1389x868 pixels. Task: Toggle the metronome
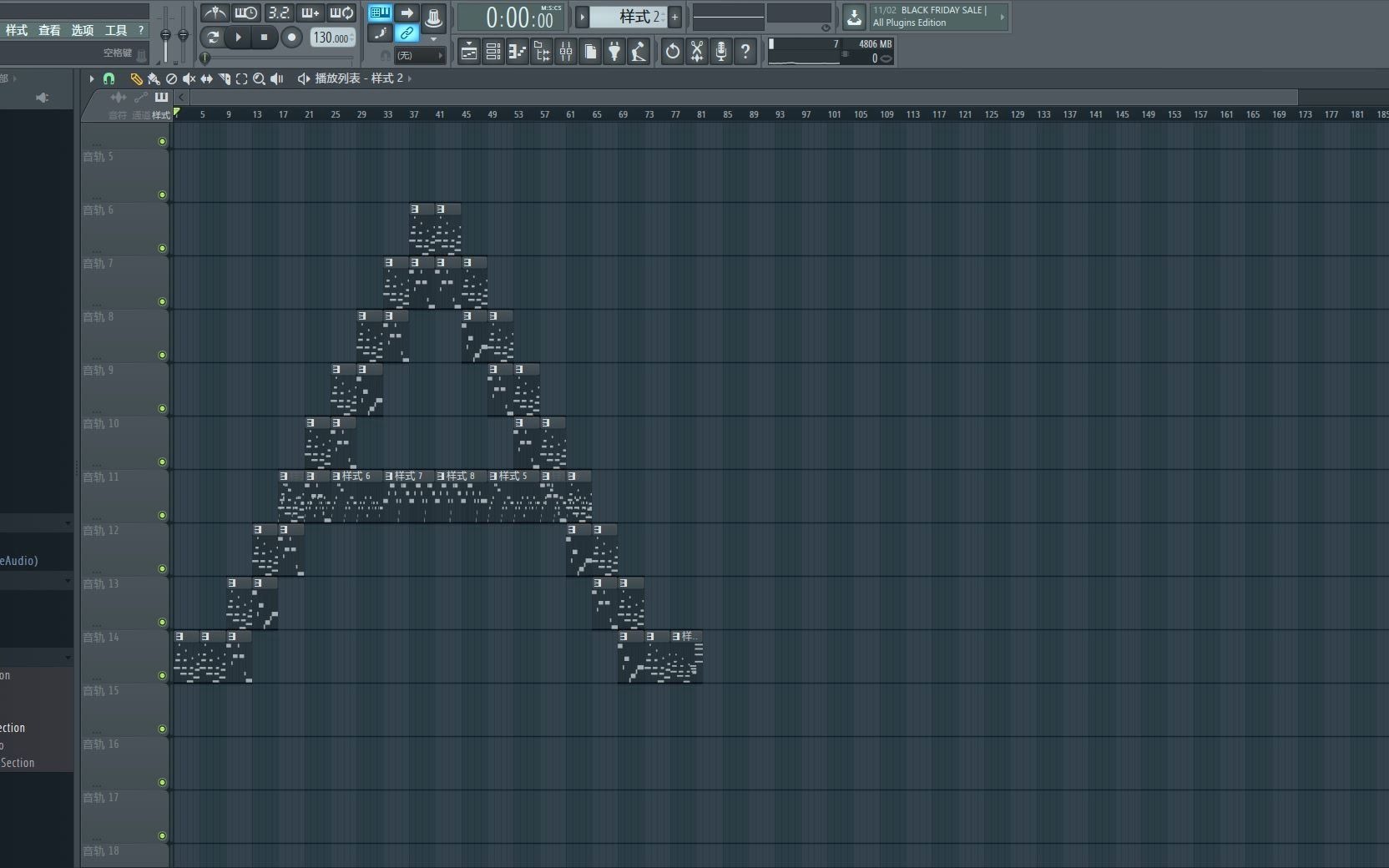click(x=215, y=13)
